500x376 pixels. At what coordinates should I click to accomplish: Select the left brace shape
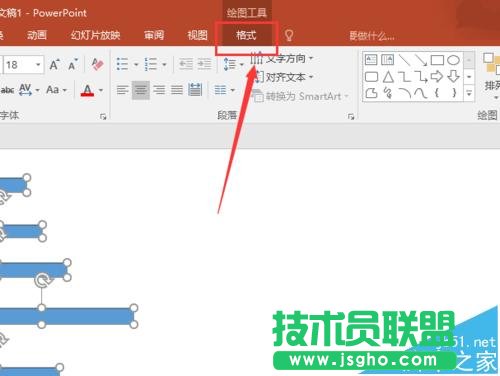(437, 93)
